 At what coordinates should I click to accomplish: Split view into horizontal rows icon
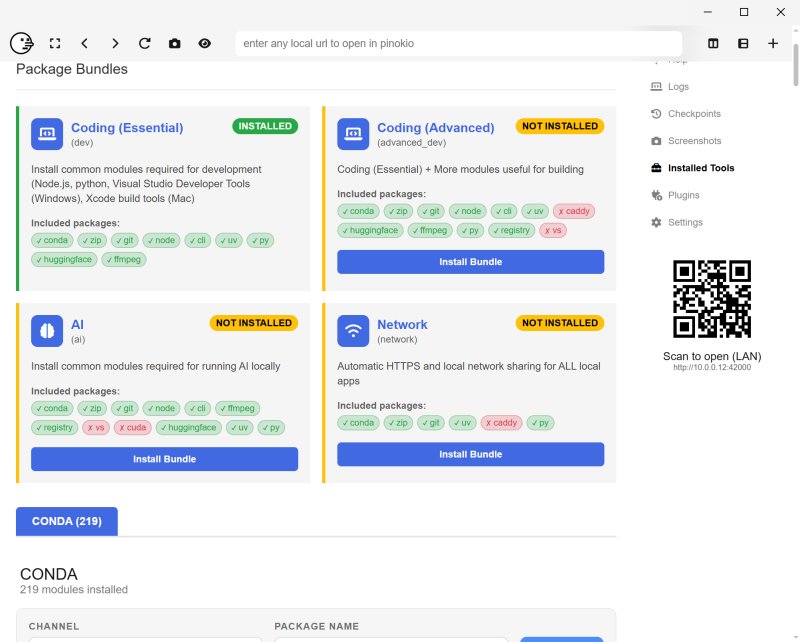point(743,43)
